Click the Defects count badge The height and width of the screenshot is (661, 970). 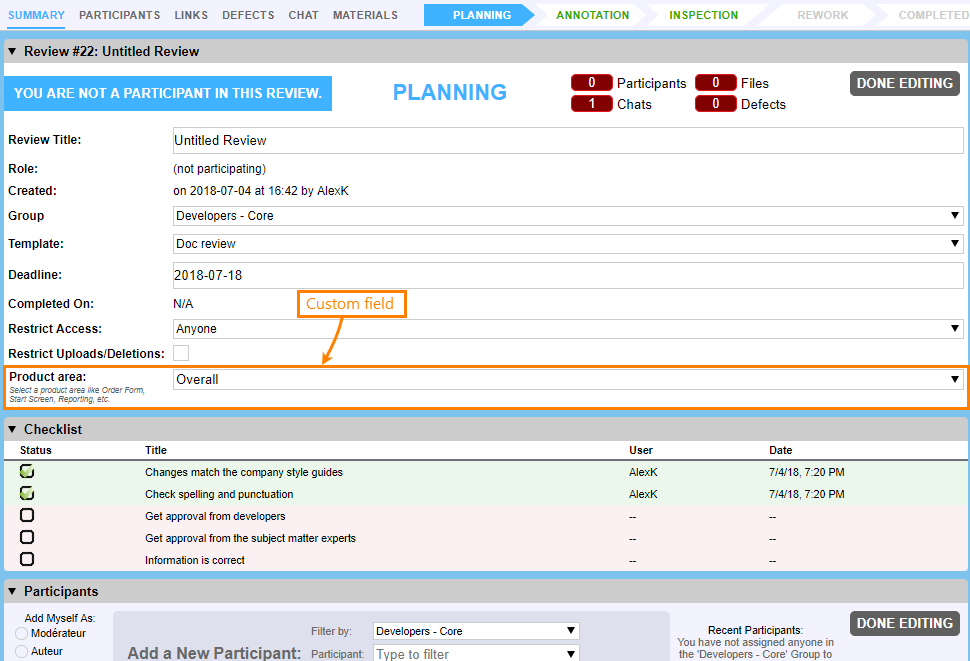pos(715,104)
